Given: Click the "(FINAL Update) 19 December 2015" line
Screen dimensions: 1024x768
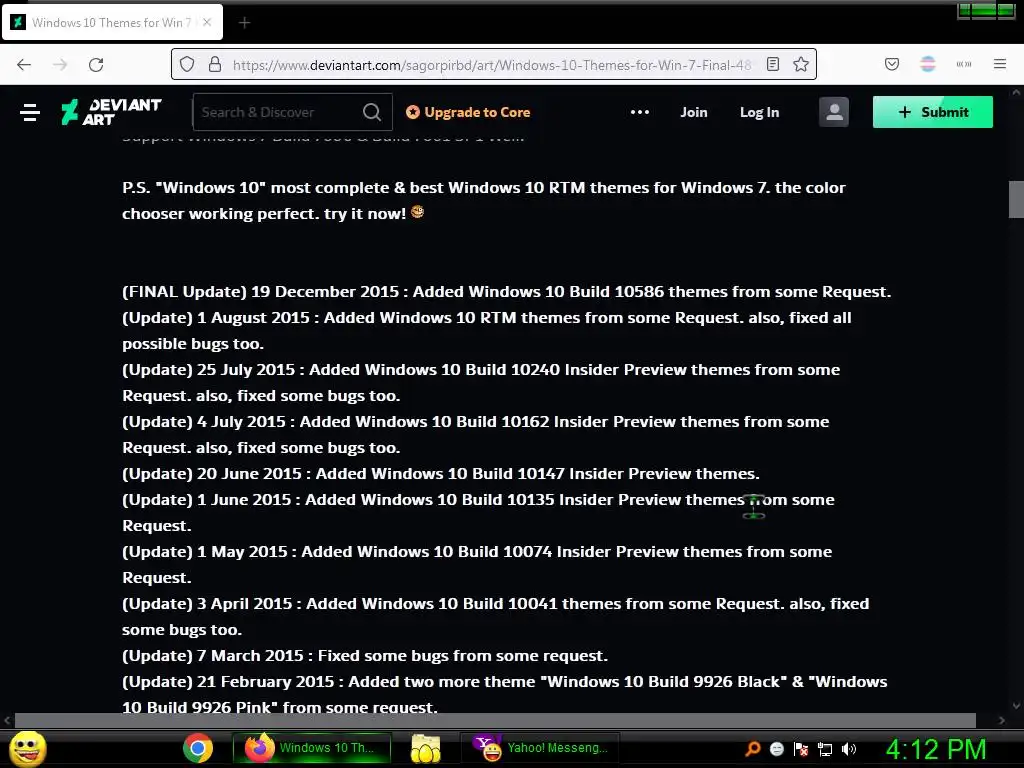Looking at the screenshot, I should [x=507, y=291].
